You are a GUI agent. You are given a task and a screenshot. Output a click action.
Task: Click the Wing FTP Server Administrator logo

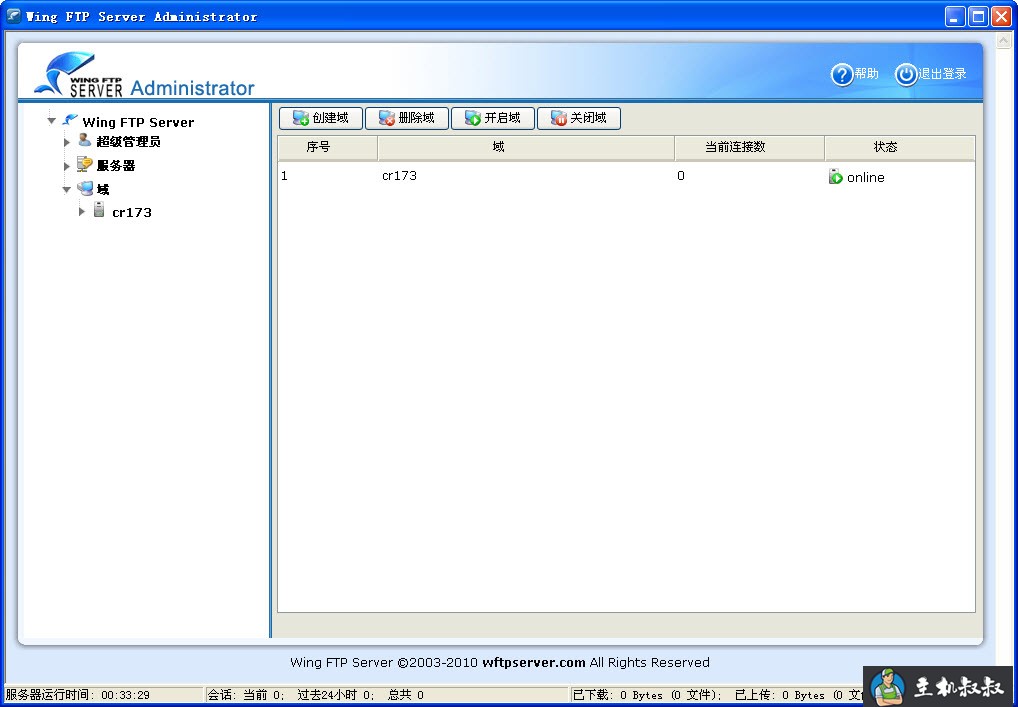click(144, 74)
